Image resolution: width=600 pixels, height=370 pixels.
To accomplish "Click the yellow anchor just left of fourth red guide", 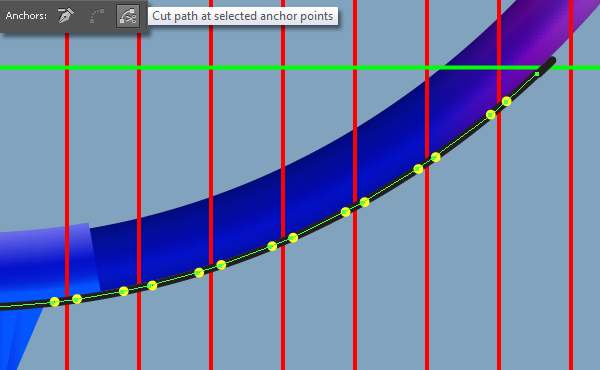I will coord(272,246).
